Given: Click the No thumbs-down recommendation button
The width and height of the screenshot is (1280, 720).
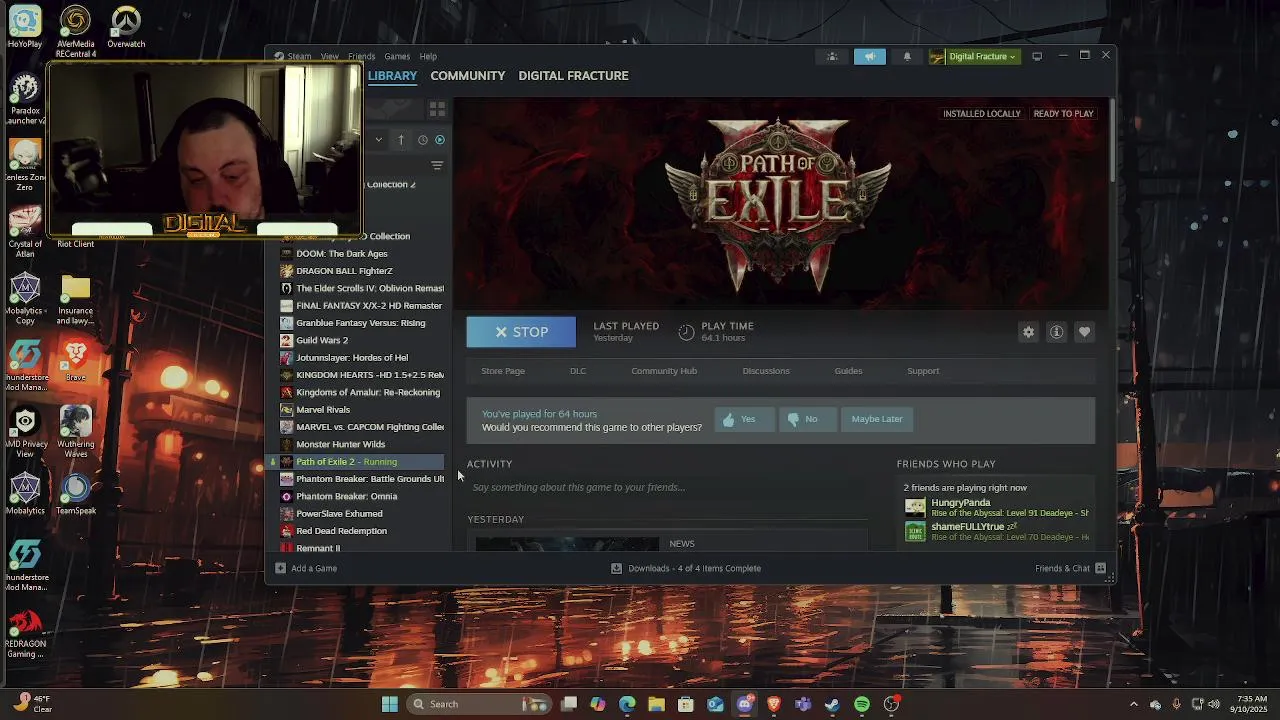Looking at the screenshot, I should (x=807, y=419).
